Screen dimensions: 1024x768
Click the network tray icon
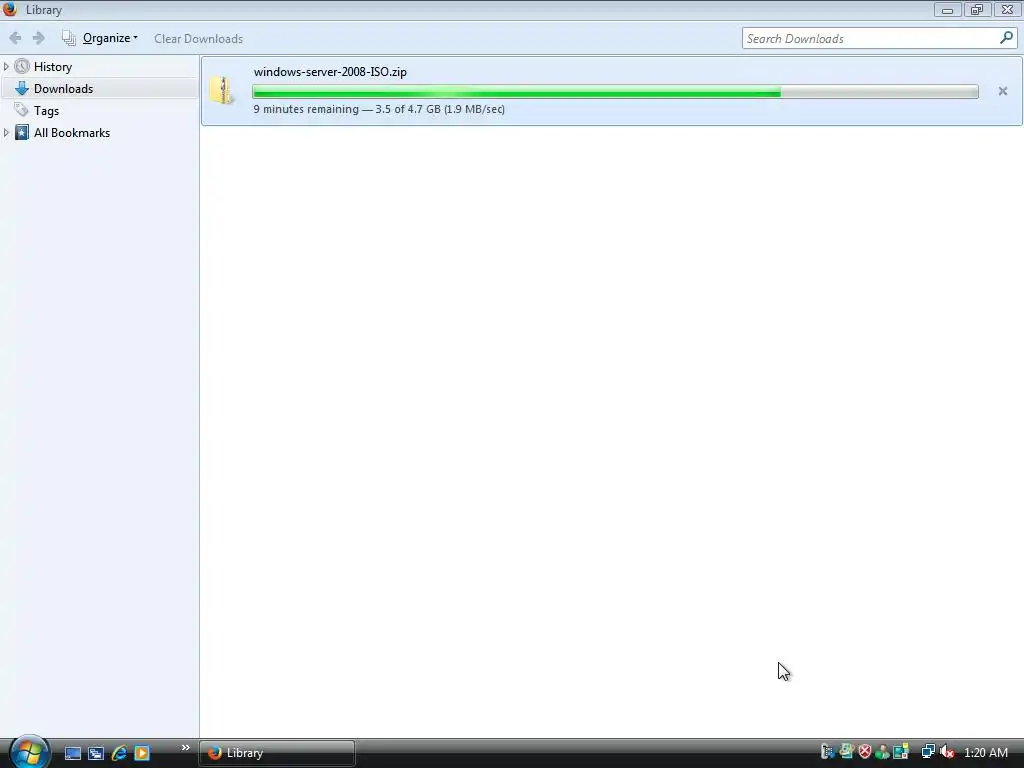pos(927,752)
